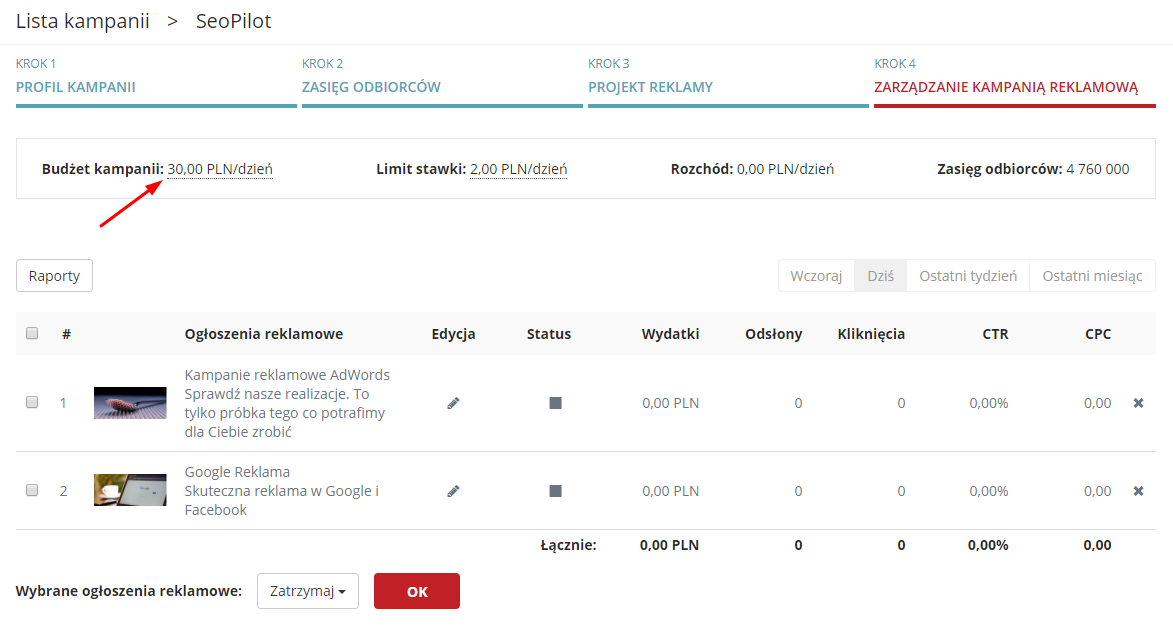Toggle the select-all ads checkbox in header
This screenshot has height=628, width=1173.
[32, 334]
